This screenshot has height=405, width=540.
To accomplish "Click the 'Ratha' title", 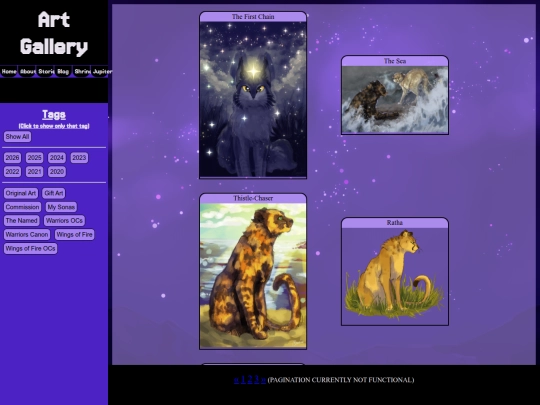I will [395, 222].
